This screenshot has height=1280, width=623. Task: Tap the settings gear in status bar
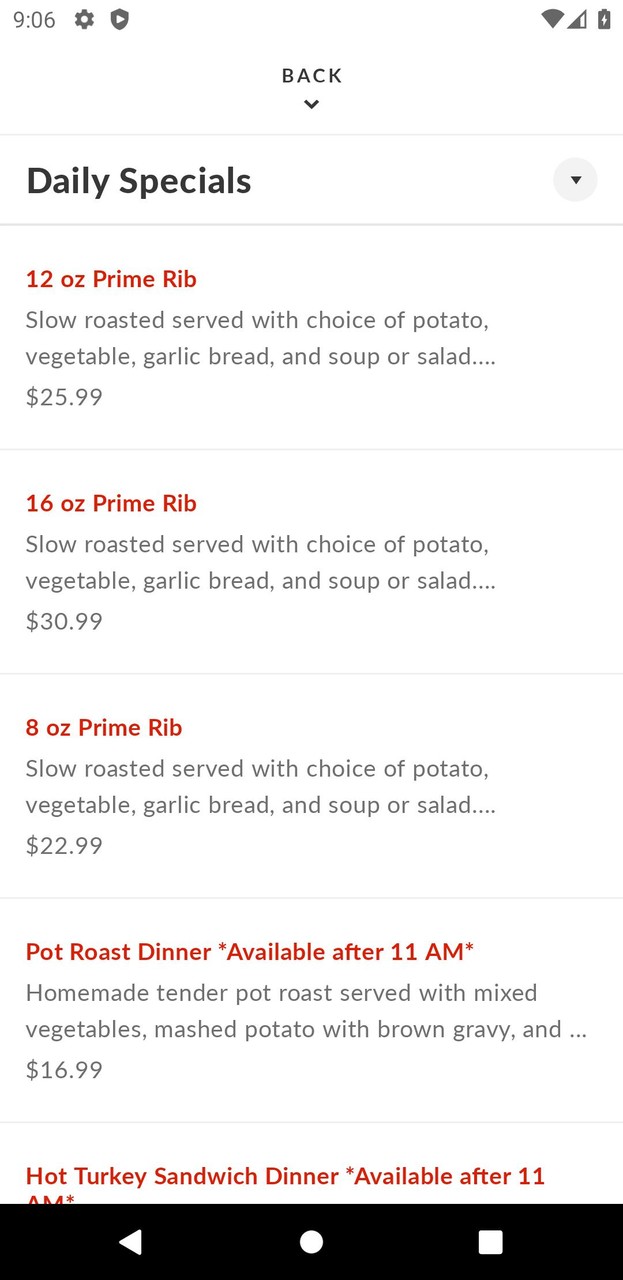coord(85,19)
